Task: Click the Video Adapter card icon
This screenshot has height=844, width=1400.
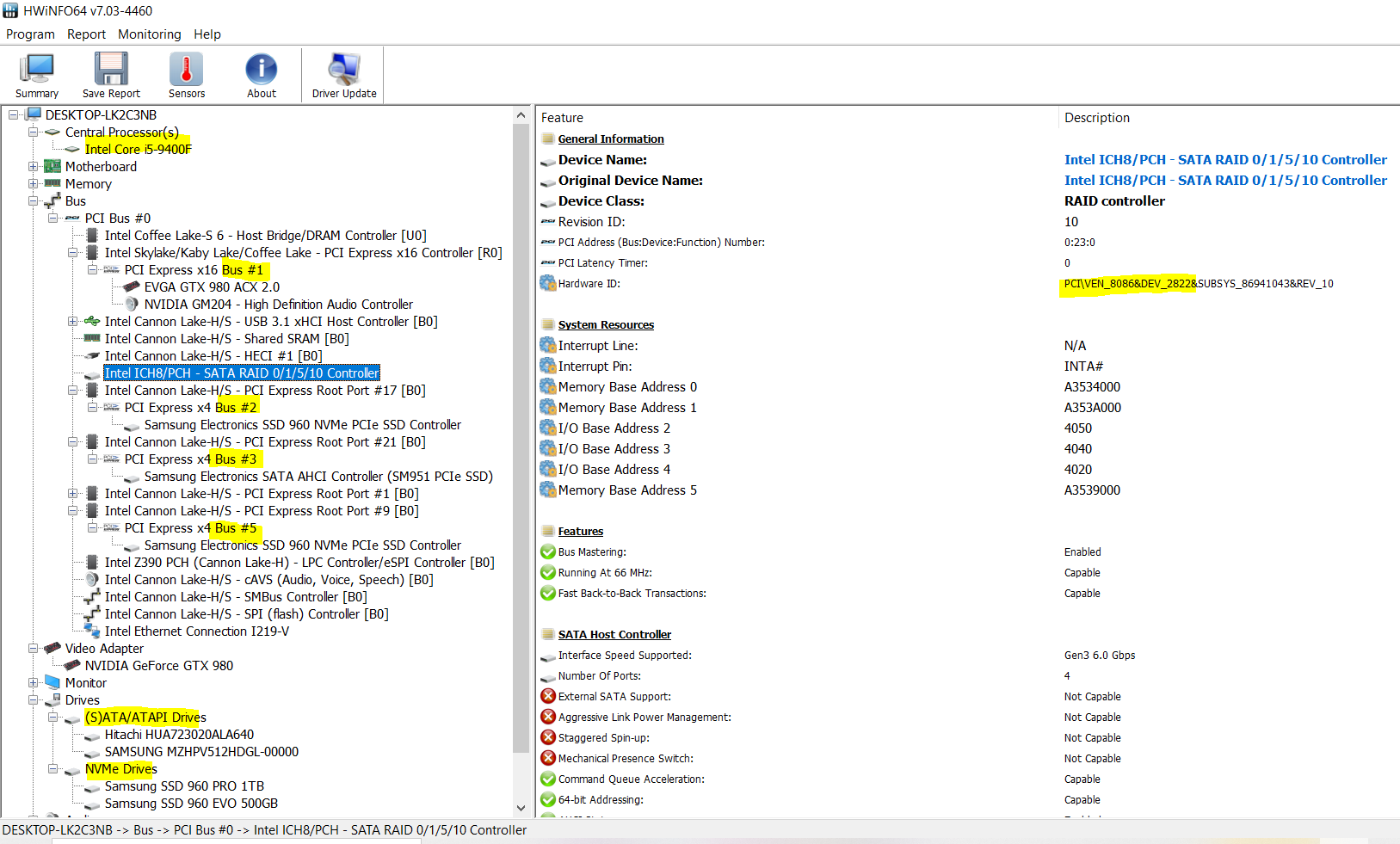Action: point(52,648)
